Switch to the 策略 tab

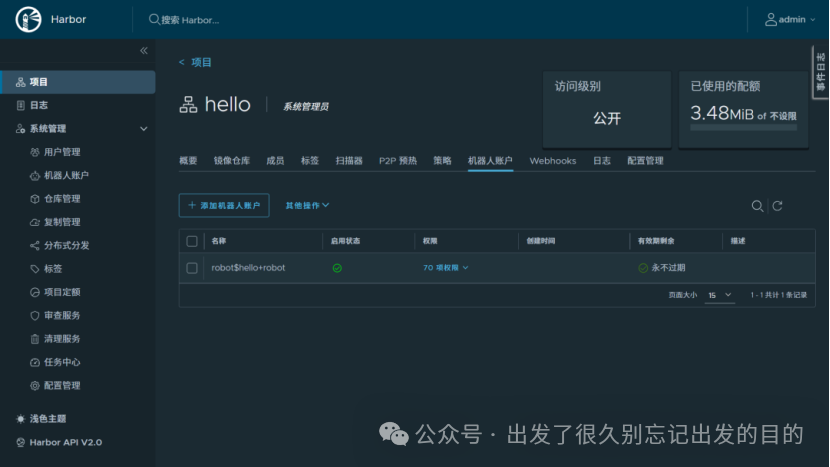click(442, 160)
